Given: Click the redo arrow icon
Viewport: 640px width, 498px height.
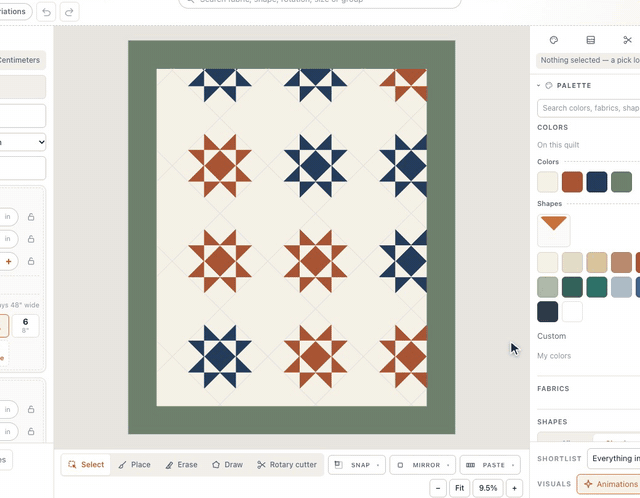Looking at the screenshot, I should (x=69, y=12).
